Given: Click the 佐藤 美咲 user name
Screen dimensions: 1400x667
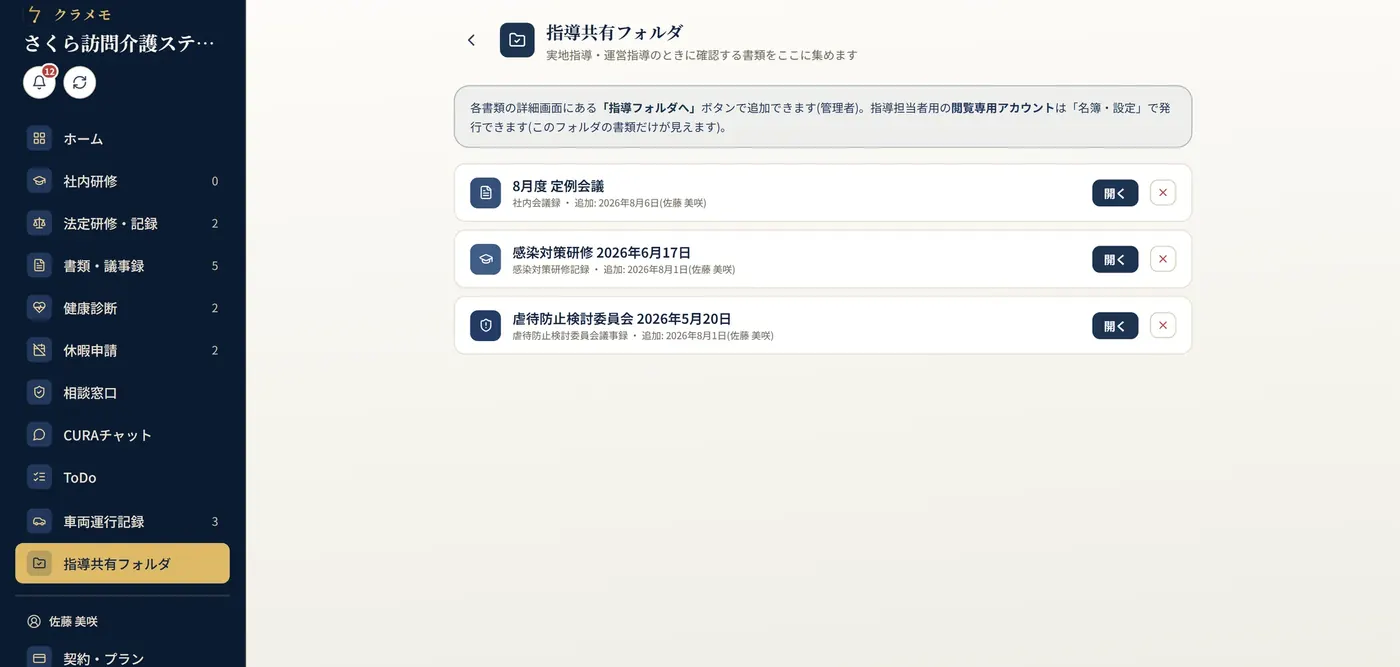Looking at the screenshot, I should point(73,621).
